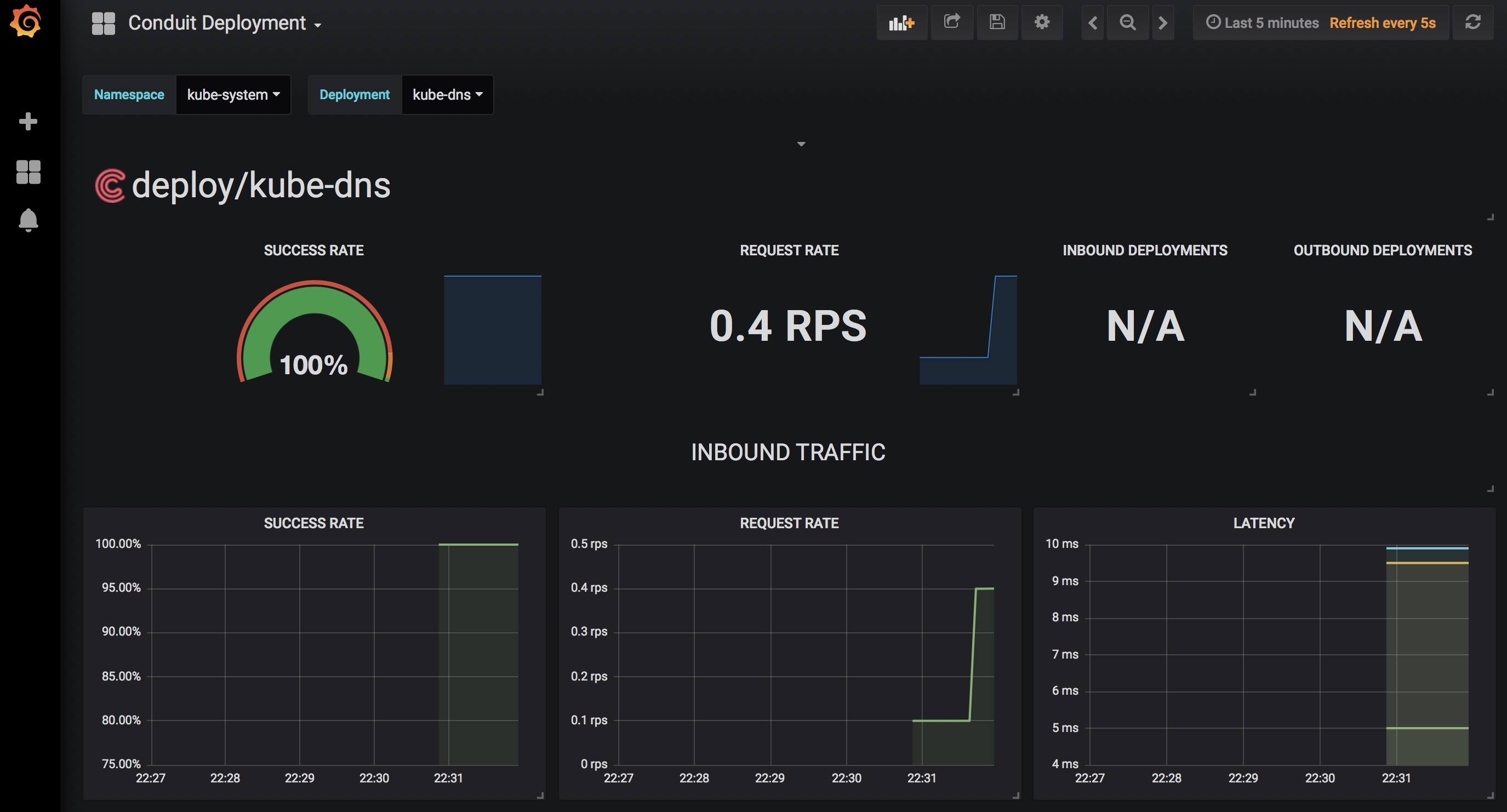Click the Namespace variable label

tap(129, 95)
